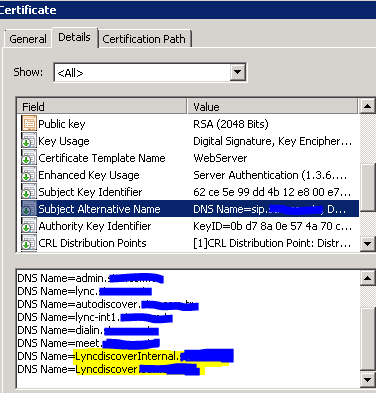Click the Subject Alternative Name icon
Viewport: 376px width, 393px height.
(29, 209)
